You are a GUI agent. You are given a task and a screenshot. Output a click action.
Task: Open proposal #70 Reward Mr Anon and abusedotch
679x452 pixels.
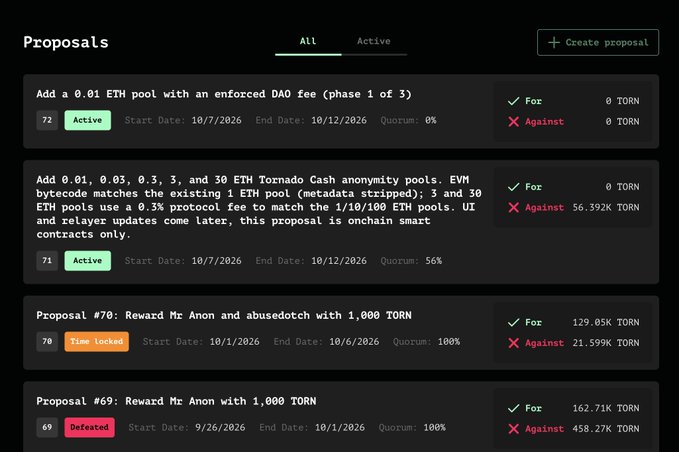pyautogui.click(x=224, y=315)
